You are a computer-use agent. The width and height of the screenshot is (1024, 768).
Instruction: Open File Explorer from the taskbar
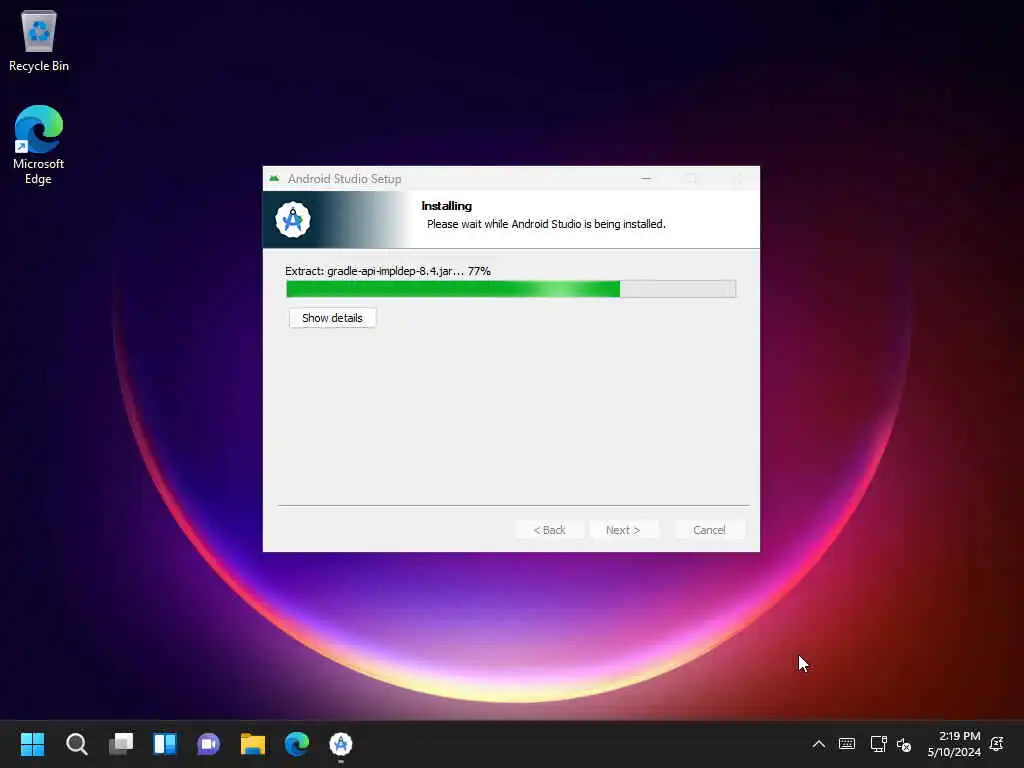(x=253, y=744)
